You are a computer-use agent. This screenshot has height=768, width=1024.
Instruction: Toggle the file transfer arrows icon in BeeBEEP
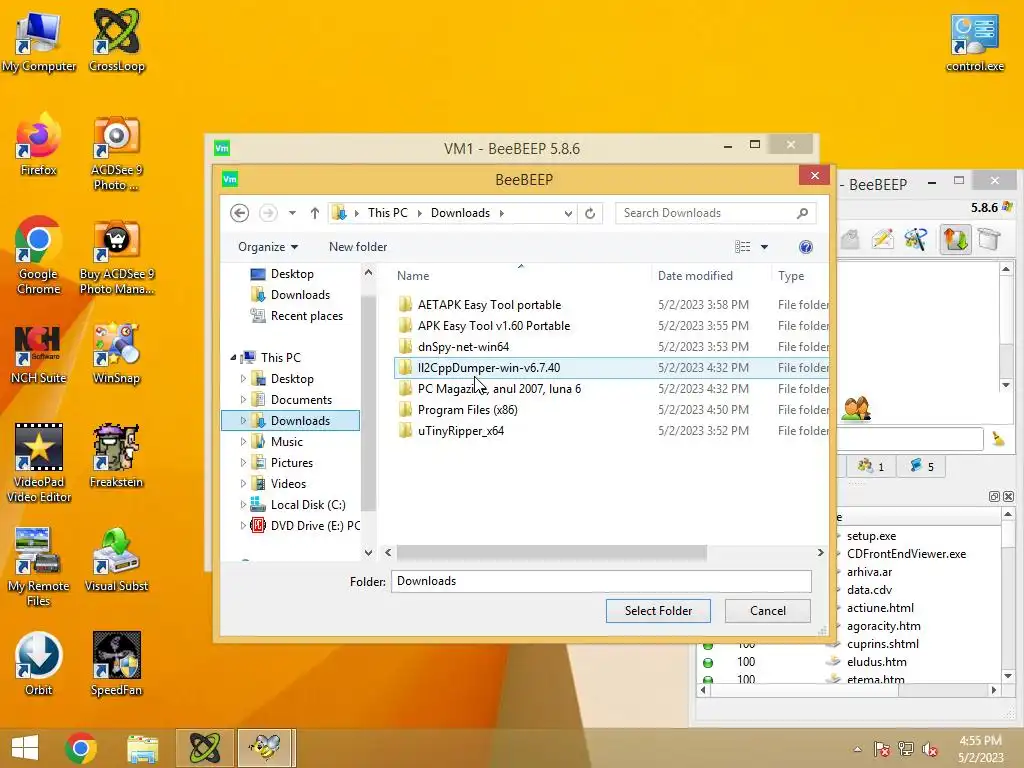[955, 239]
